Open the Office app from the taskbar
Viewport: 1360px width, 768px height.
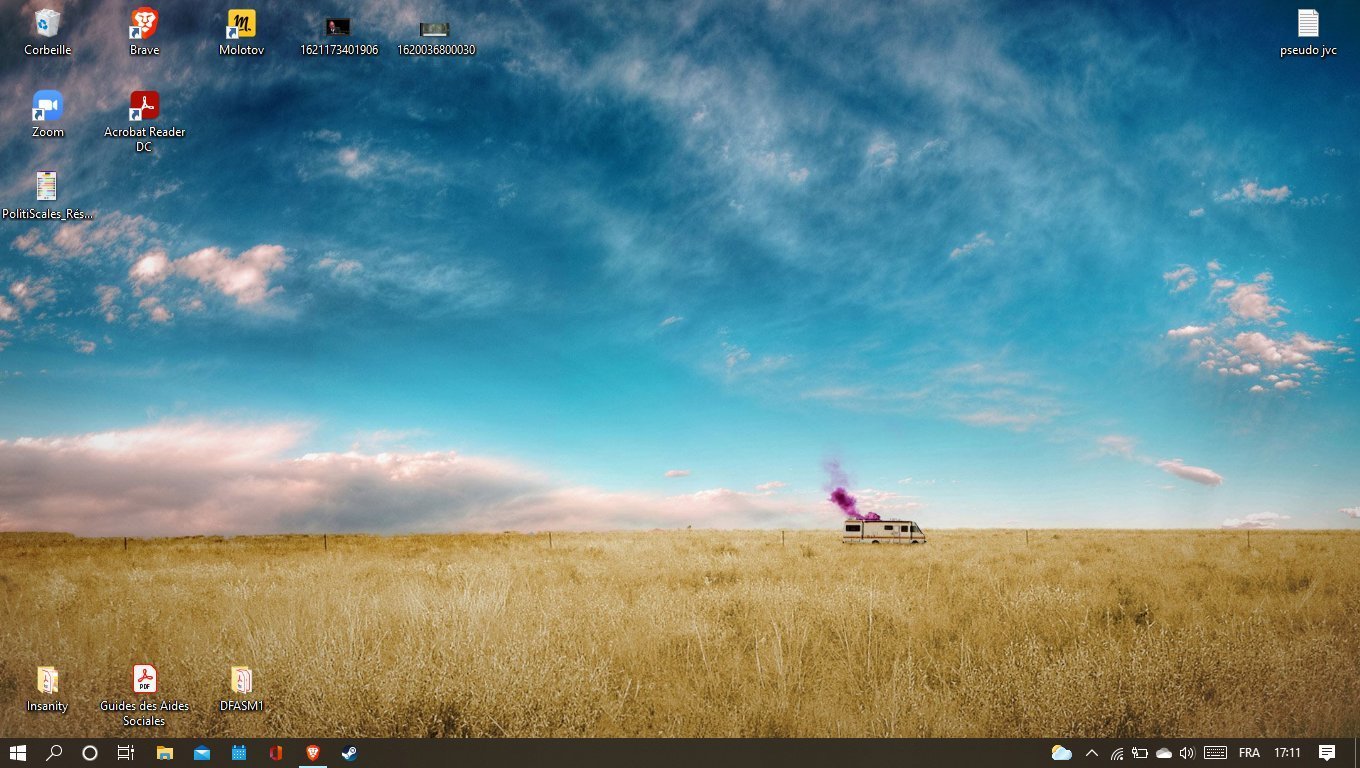[x=276, y=753]
